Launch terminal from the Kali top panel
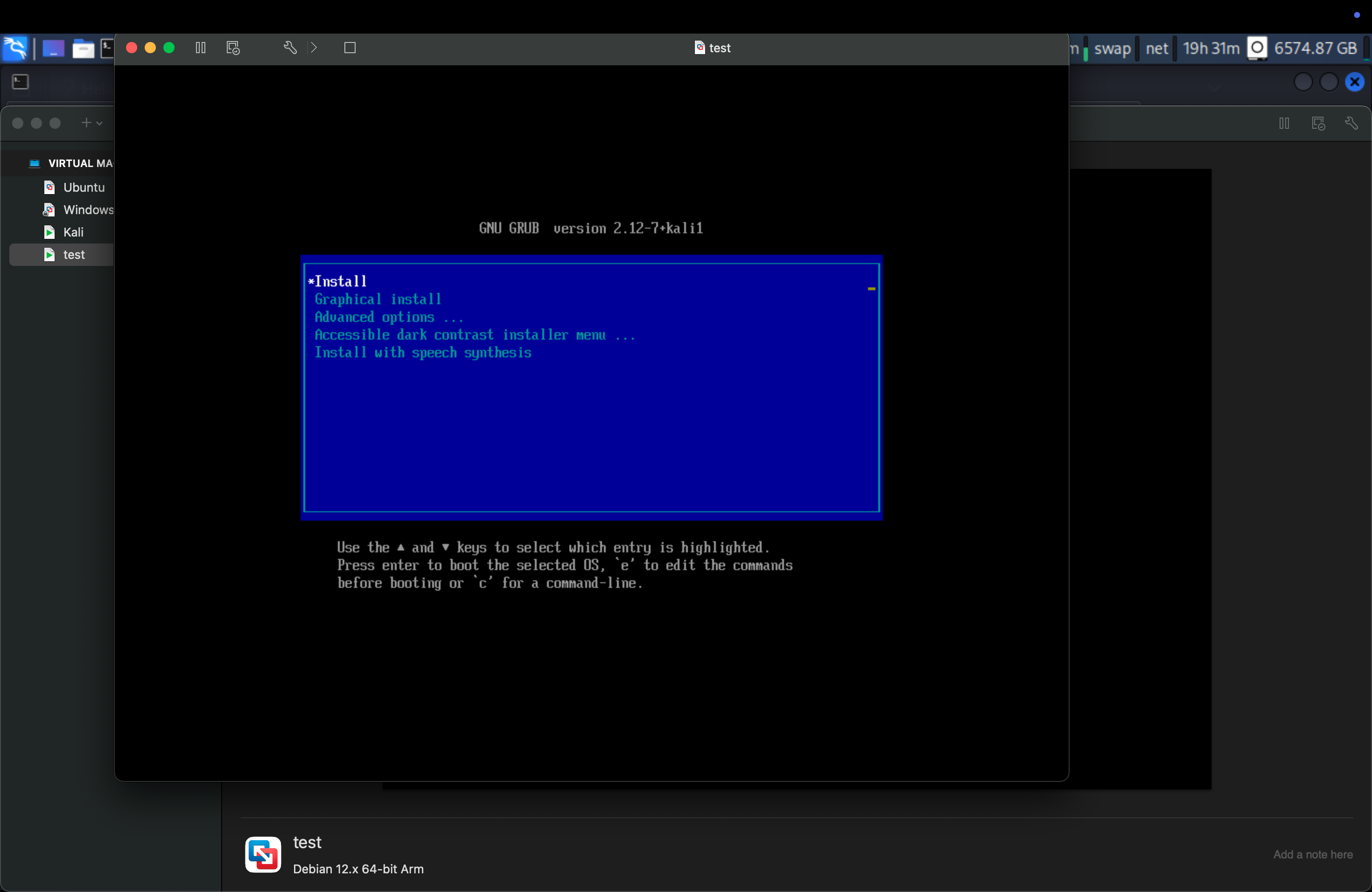This screenshot has height=892, width=1372. pyautogui.click(x=107, y=49)
